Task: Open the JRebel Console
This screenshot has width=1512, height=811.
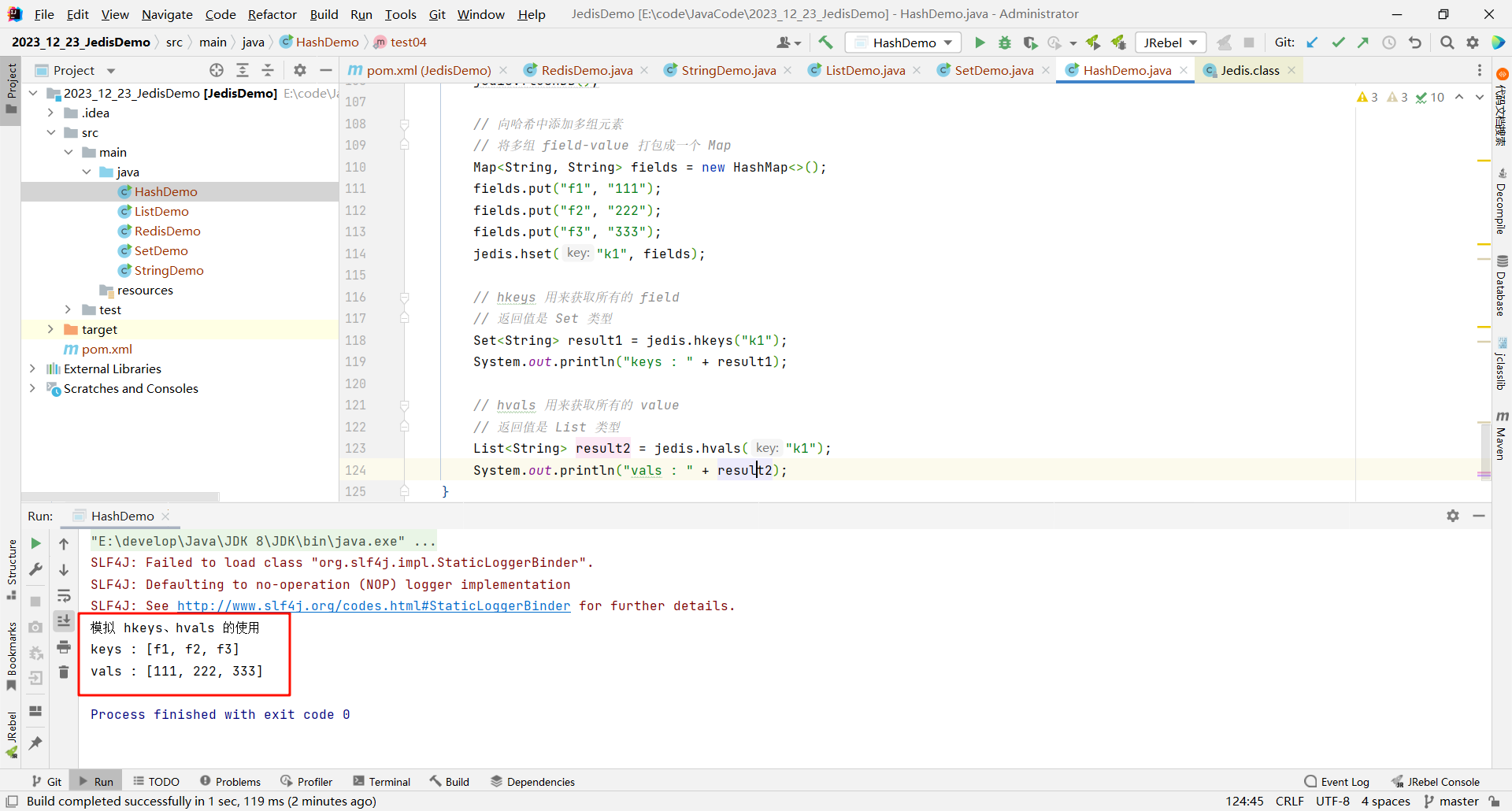Action: tap(1435, 781)
